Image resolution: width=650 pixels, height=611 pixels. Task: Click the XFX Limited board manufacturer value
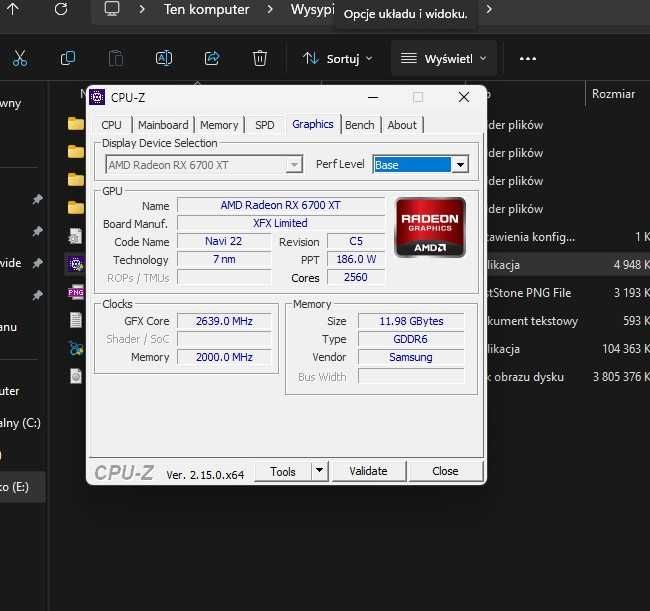pos(281,223)
